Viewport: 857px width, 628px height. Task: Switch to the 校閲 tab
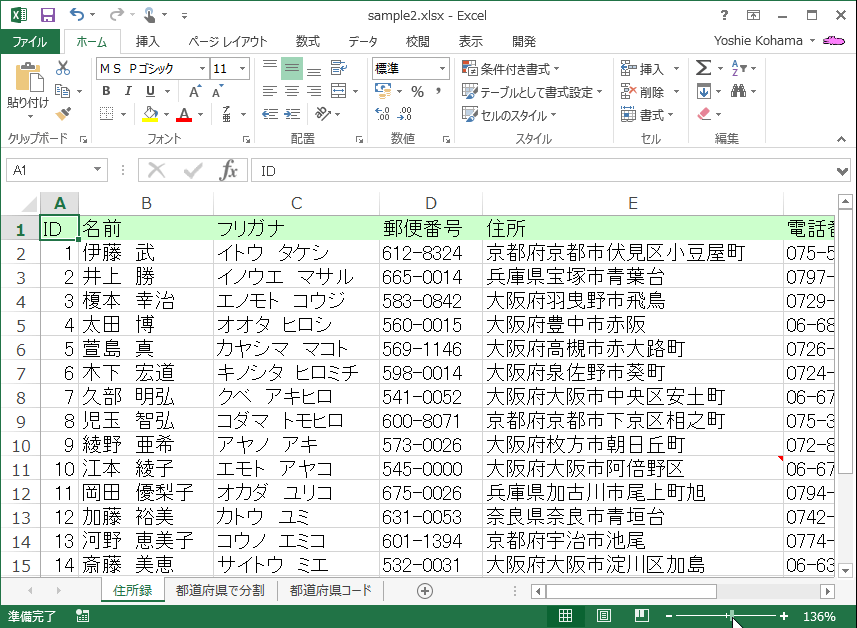point(418,42)
